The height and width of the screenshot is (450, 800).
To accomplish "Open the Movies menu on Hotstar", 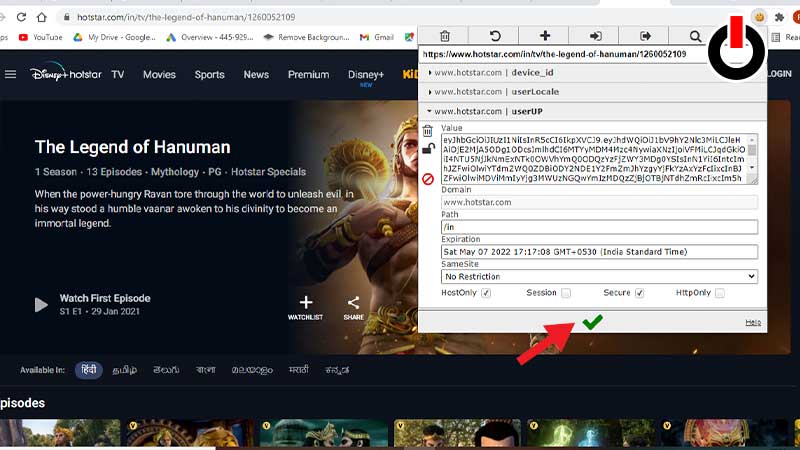I will [x=159, y=74].
